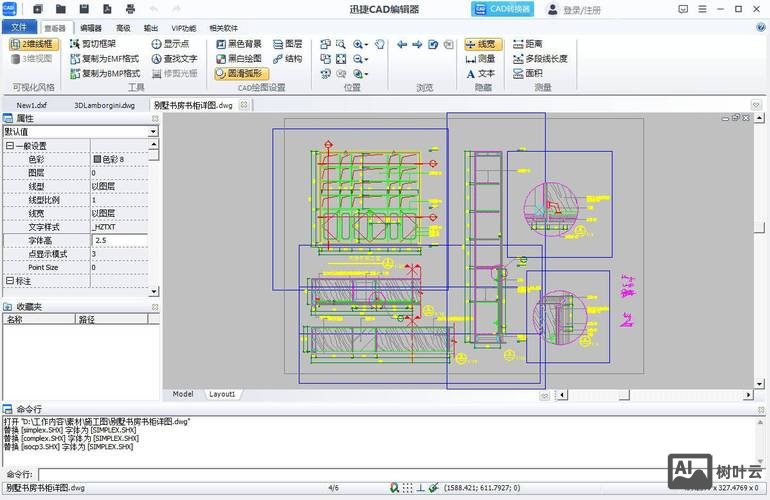Toggle 线宽 line width display

pyautogui.click(x=483, y=44)
